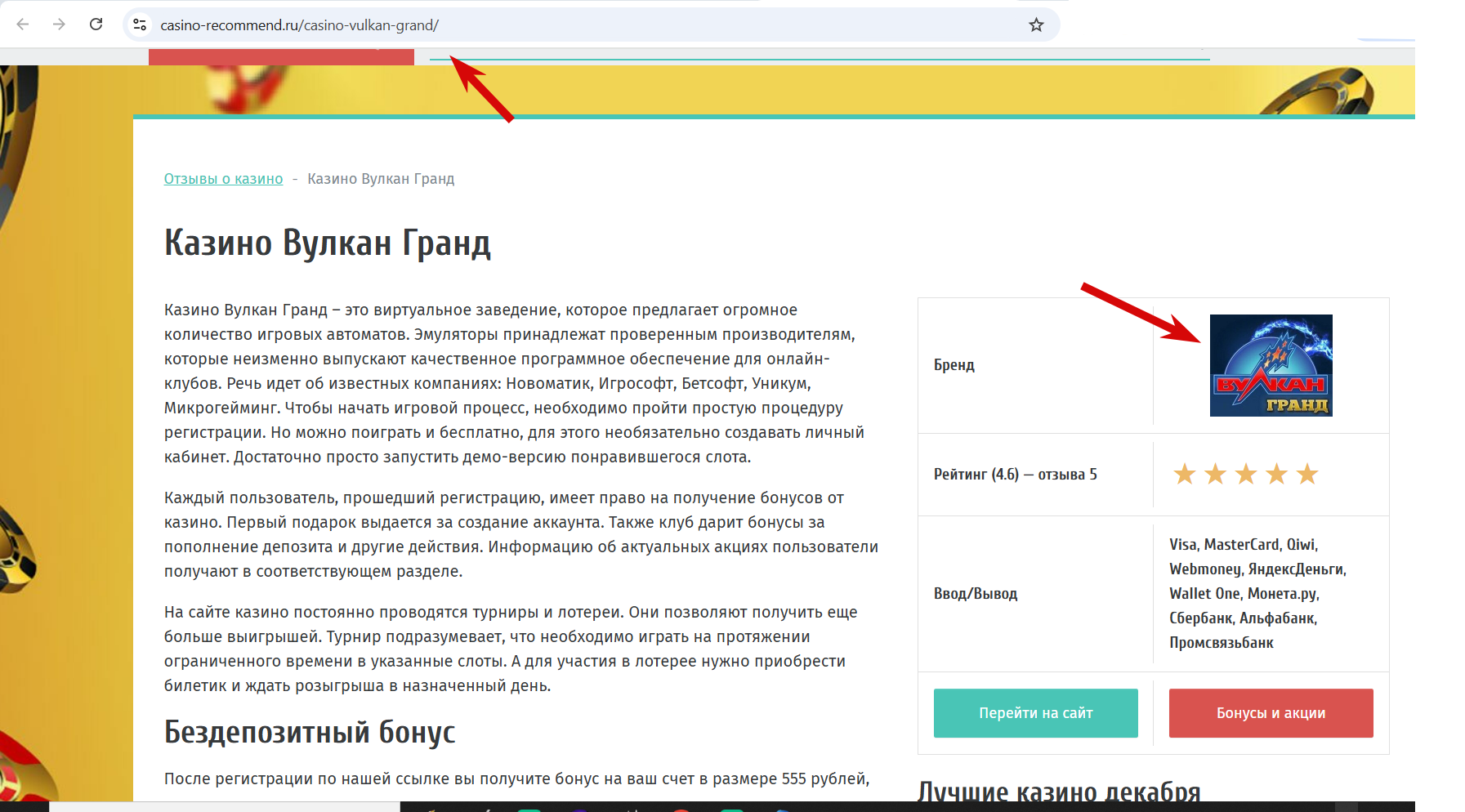The image size is (1465, 812).
Task: Click the paragraph starting 'Каждый пользователь, прошедший регистрацию'
Action: coord(521,534)
